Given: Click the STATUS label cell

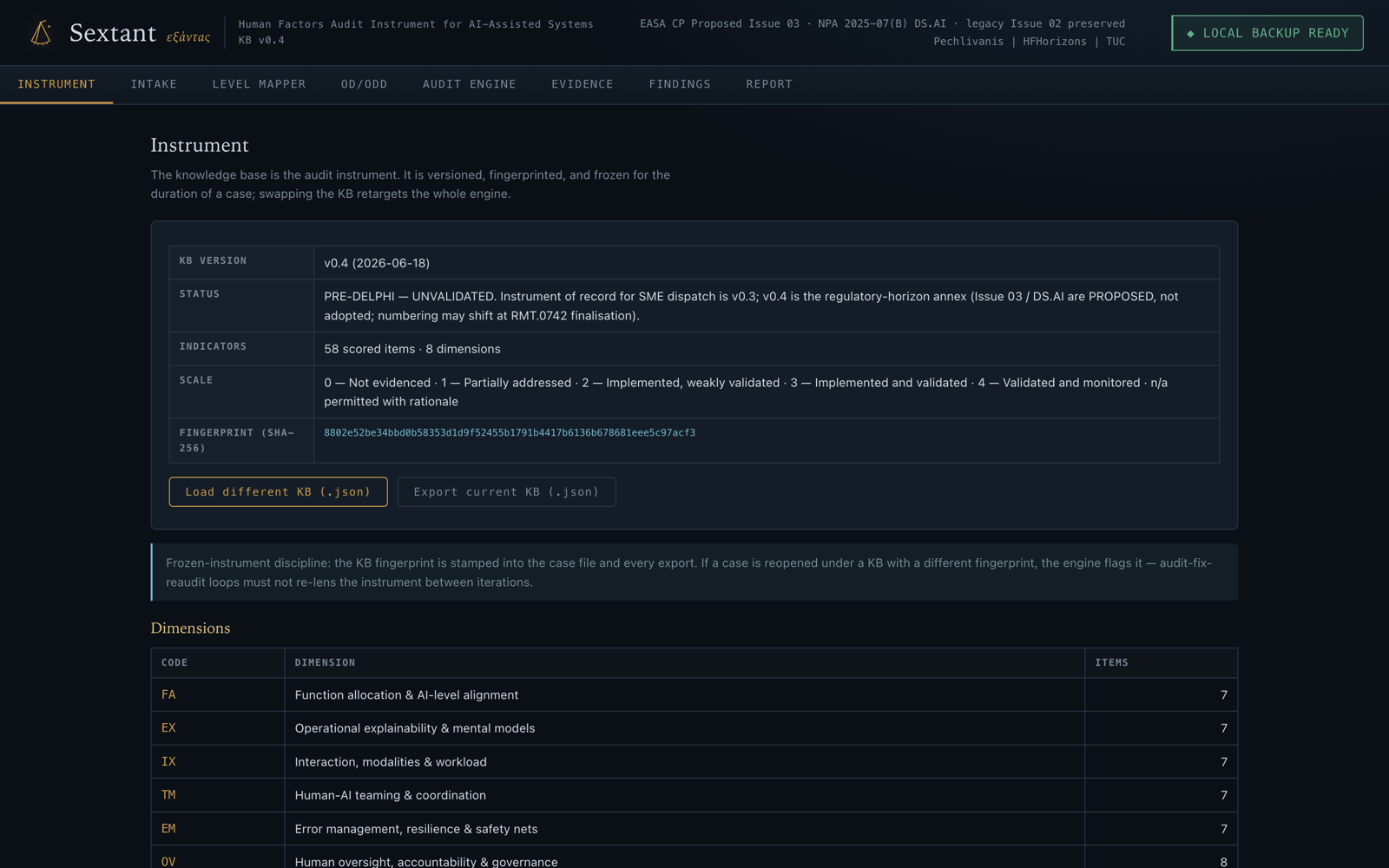Looking at the screenshot, I should (241, 306).
